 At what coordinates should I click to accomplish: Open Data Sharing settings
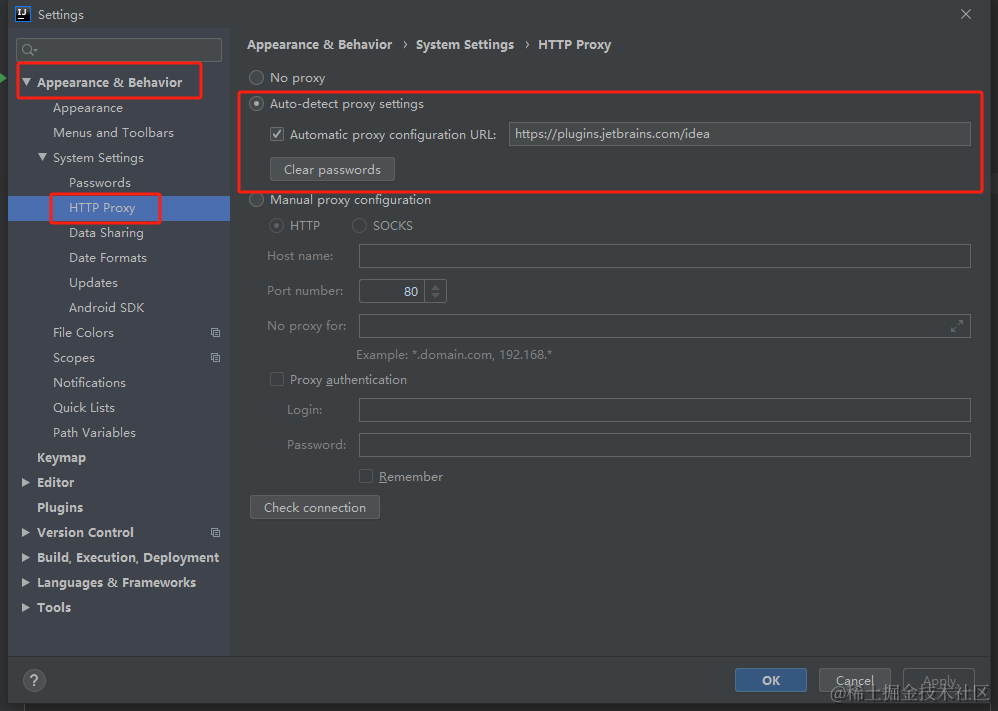click(106, 232)
